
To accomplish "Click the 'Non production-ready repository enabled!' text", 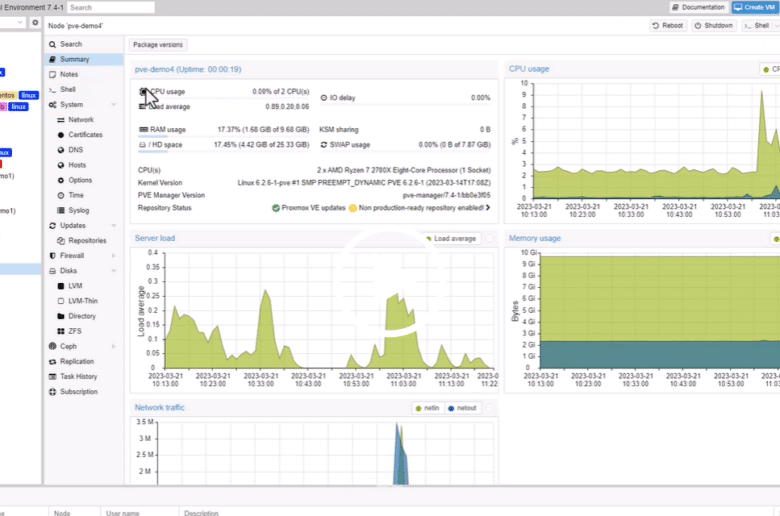I will (421, 208).
